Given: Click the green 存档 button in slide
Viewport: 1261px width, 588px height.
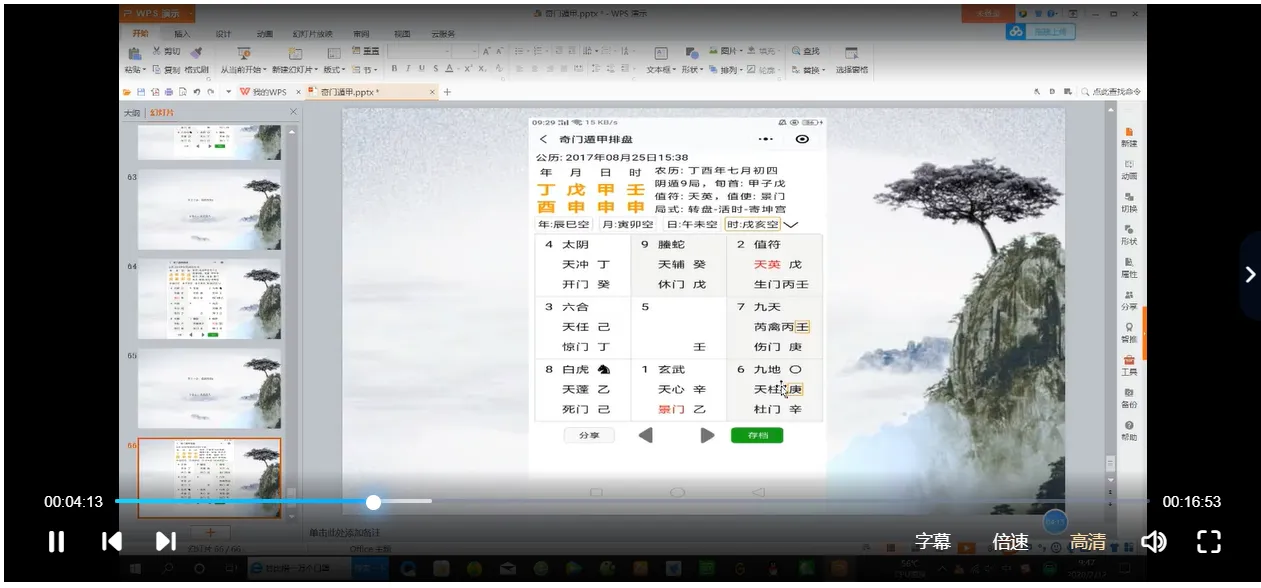Looking at the screenshot, I should [757, 435].
